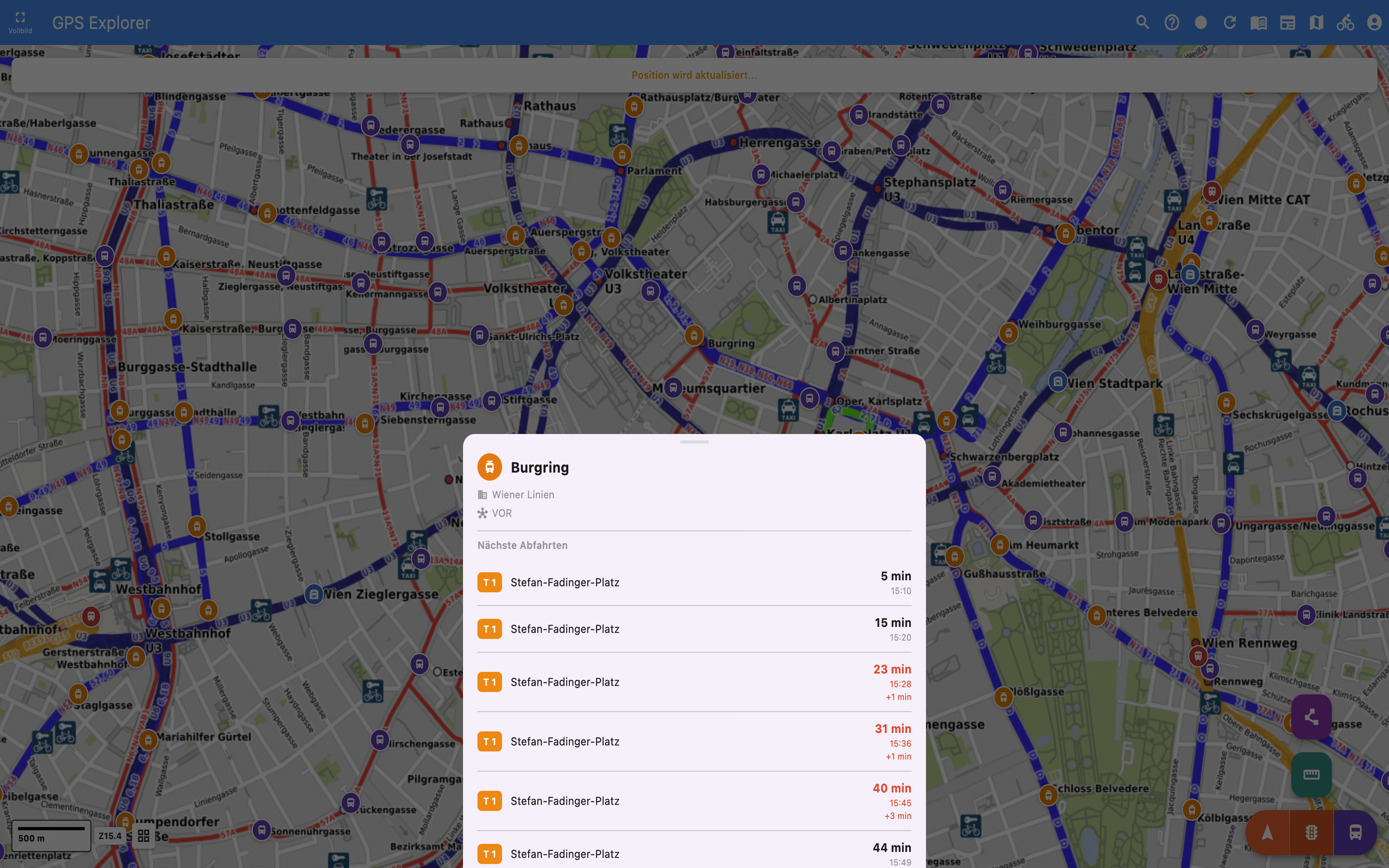Screen dimensions: 1389x868
Task: Open the help question mark icon
Action: [1171, 22]
